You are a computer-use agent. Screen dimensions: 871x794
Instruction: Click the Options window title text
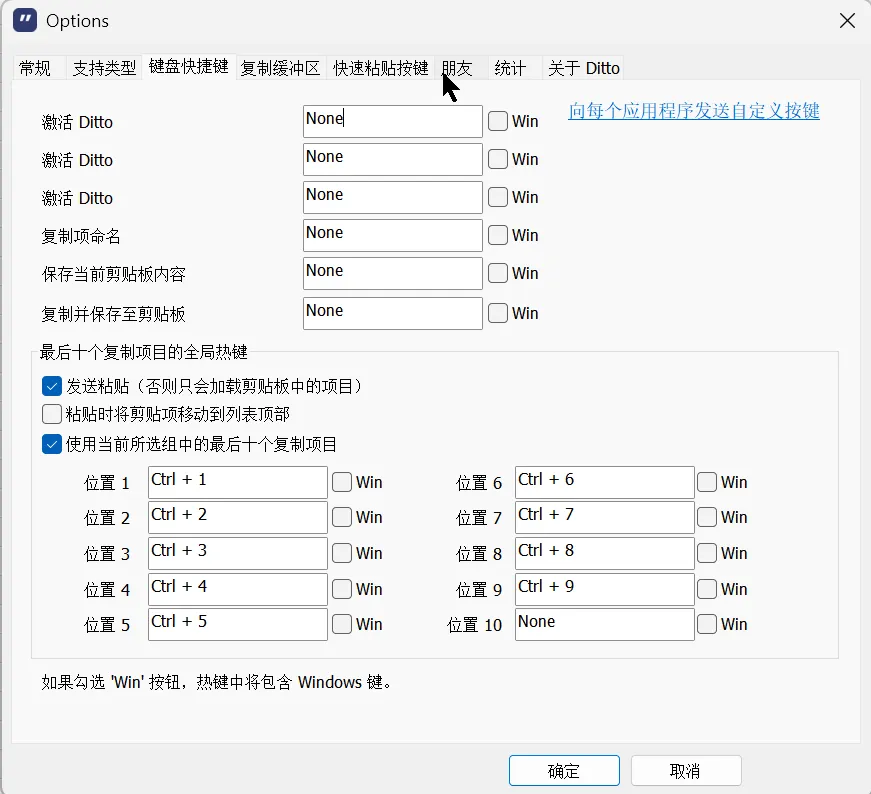77,21
